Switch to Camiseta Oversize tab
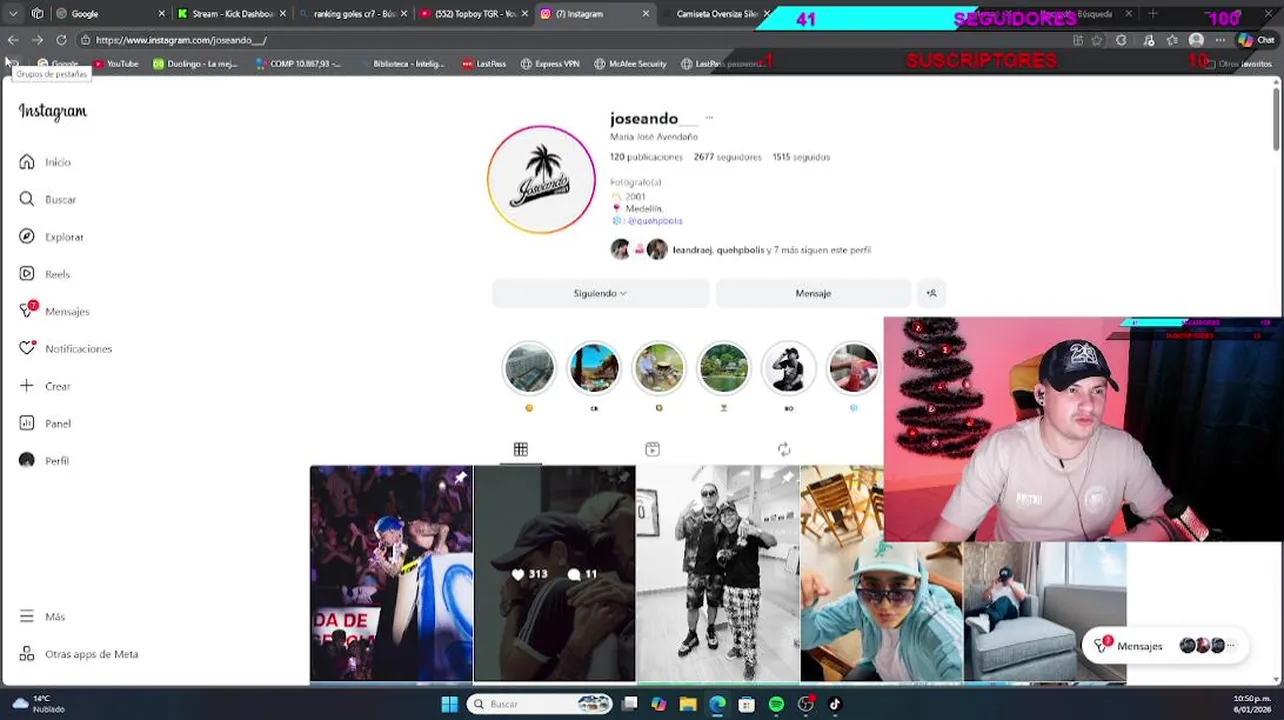This screenshot has width=1284, height=720. click(716, 14)
